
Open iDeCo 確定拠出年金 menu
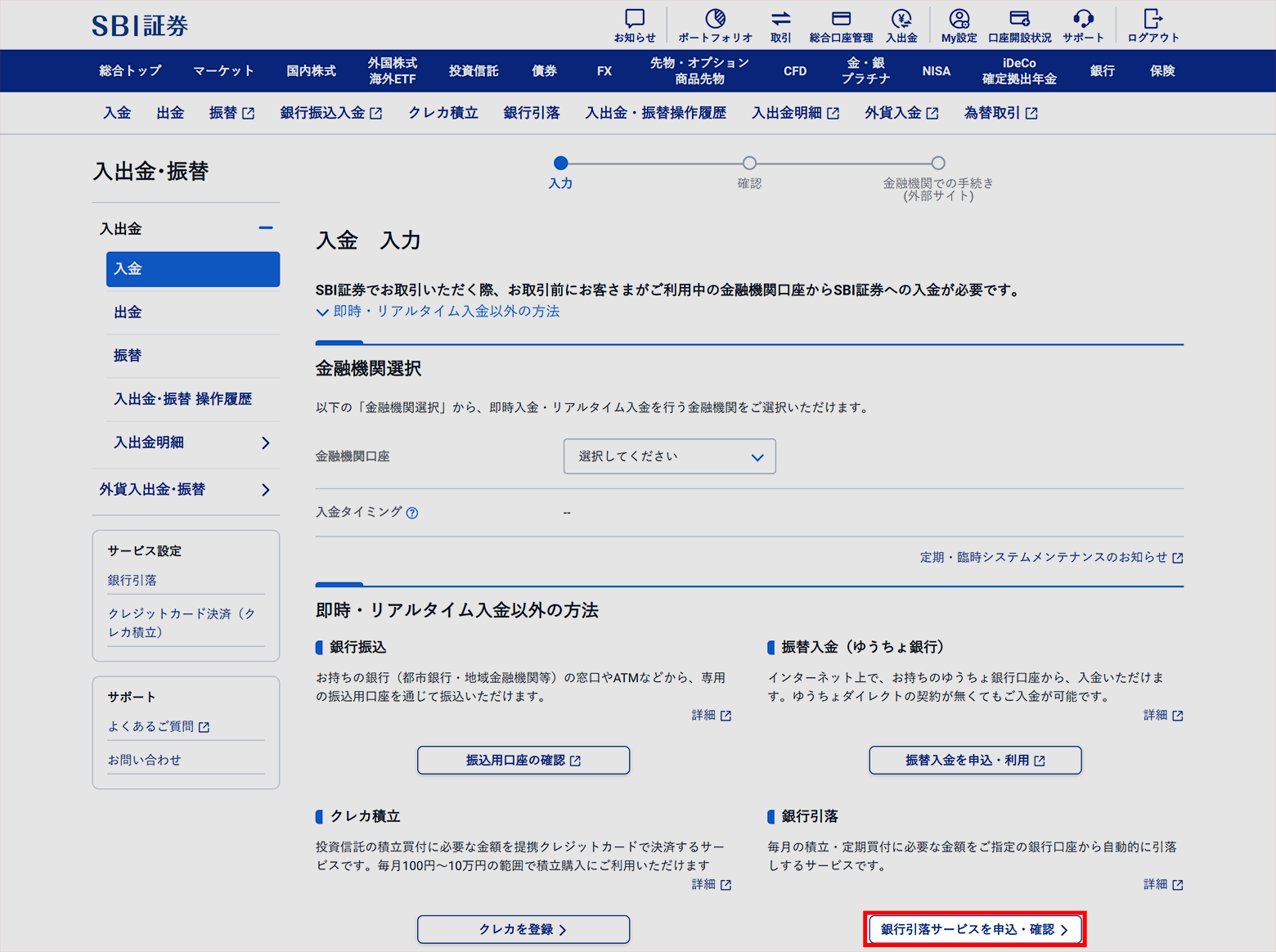pos(1019,71)
